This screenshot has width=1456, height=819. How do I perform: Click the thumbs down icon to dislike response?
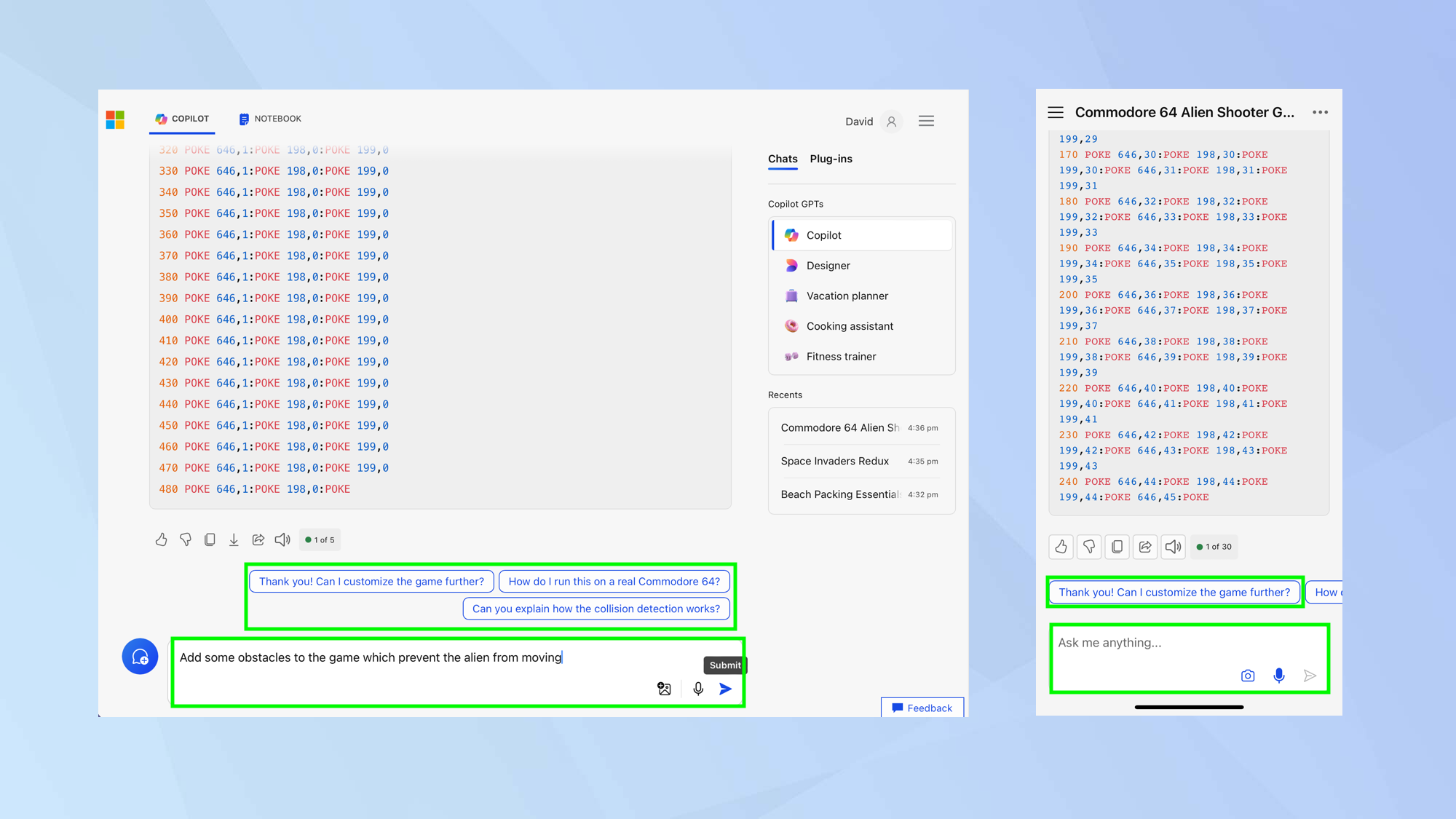[185, 540]
